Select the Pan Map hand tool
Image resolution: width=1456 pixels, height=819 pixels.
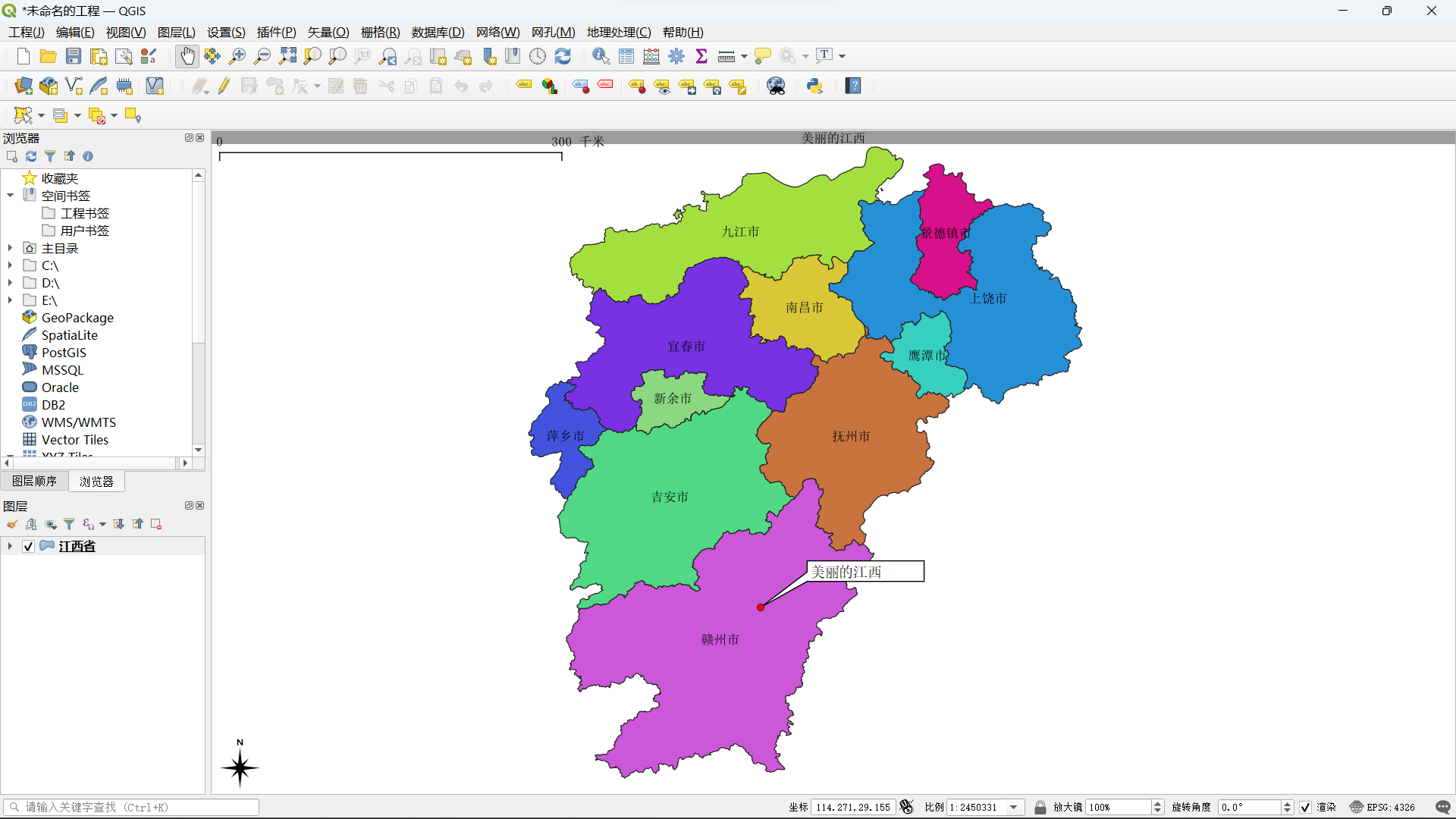pyautogui.click(x=187, y=56)
